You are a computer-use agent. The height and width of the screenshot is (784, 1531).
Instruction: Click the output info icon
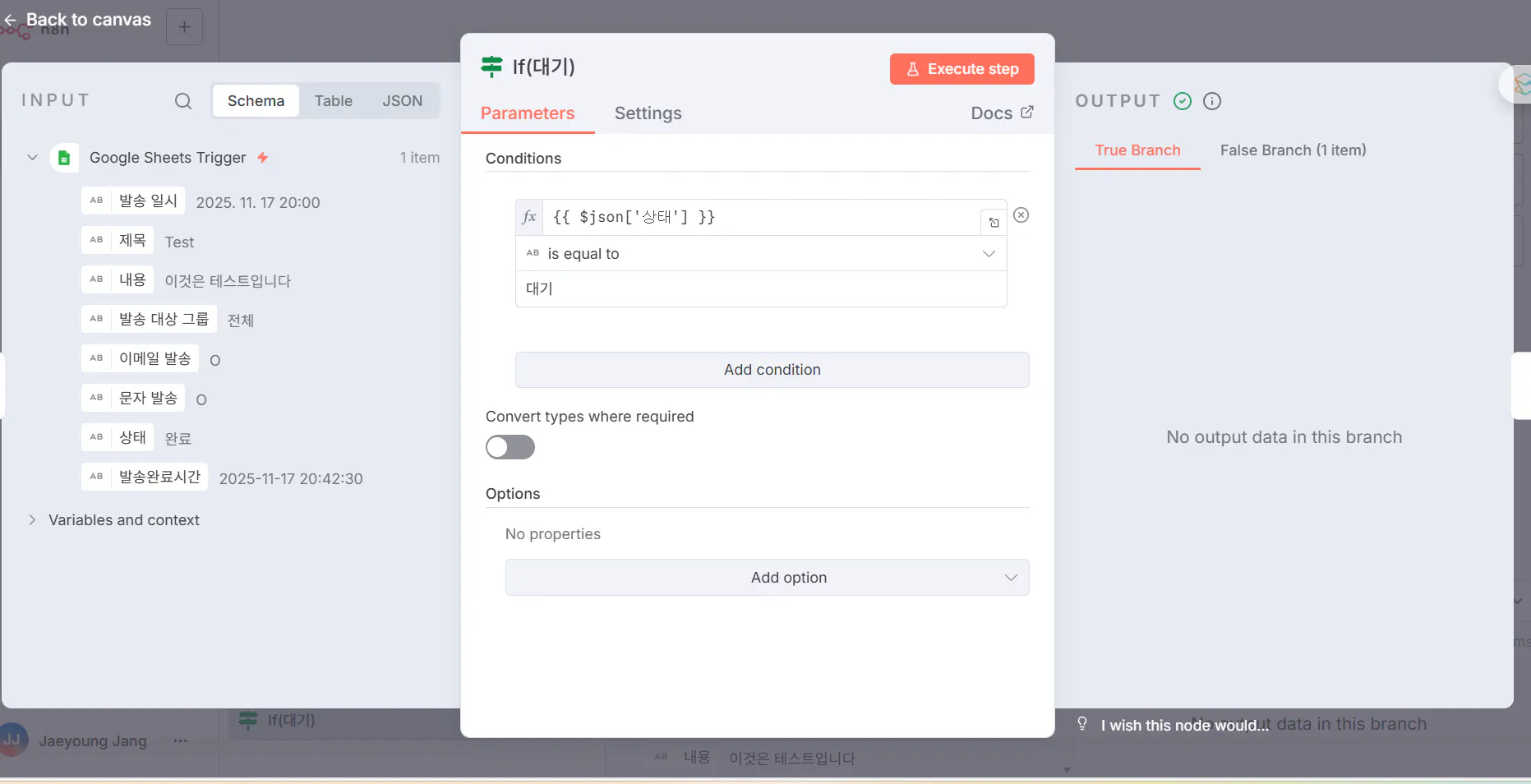click(1212, 101)
